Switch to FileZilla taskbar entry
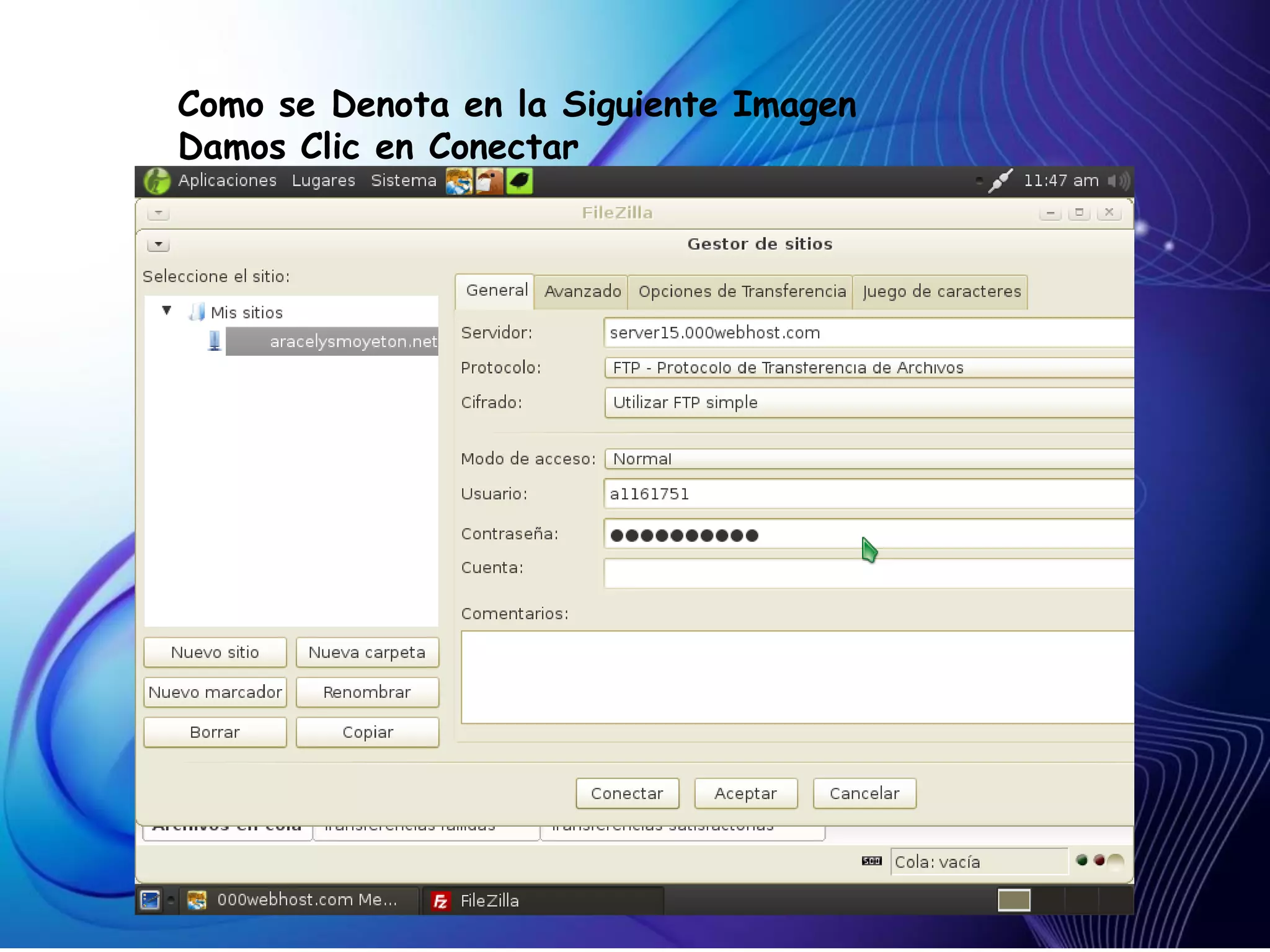The height and width of the screenshot is (952, 1270). point(543,901)
